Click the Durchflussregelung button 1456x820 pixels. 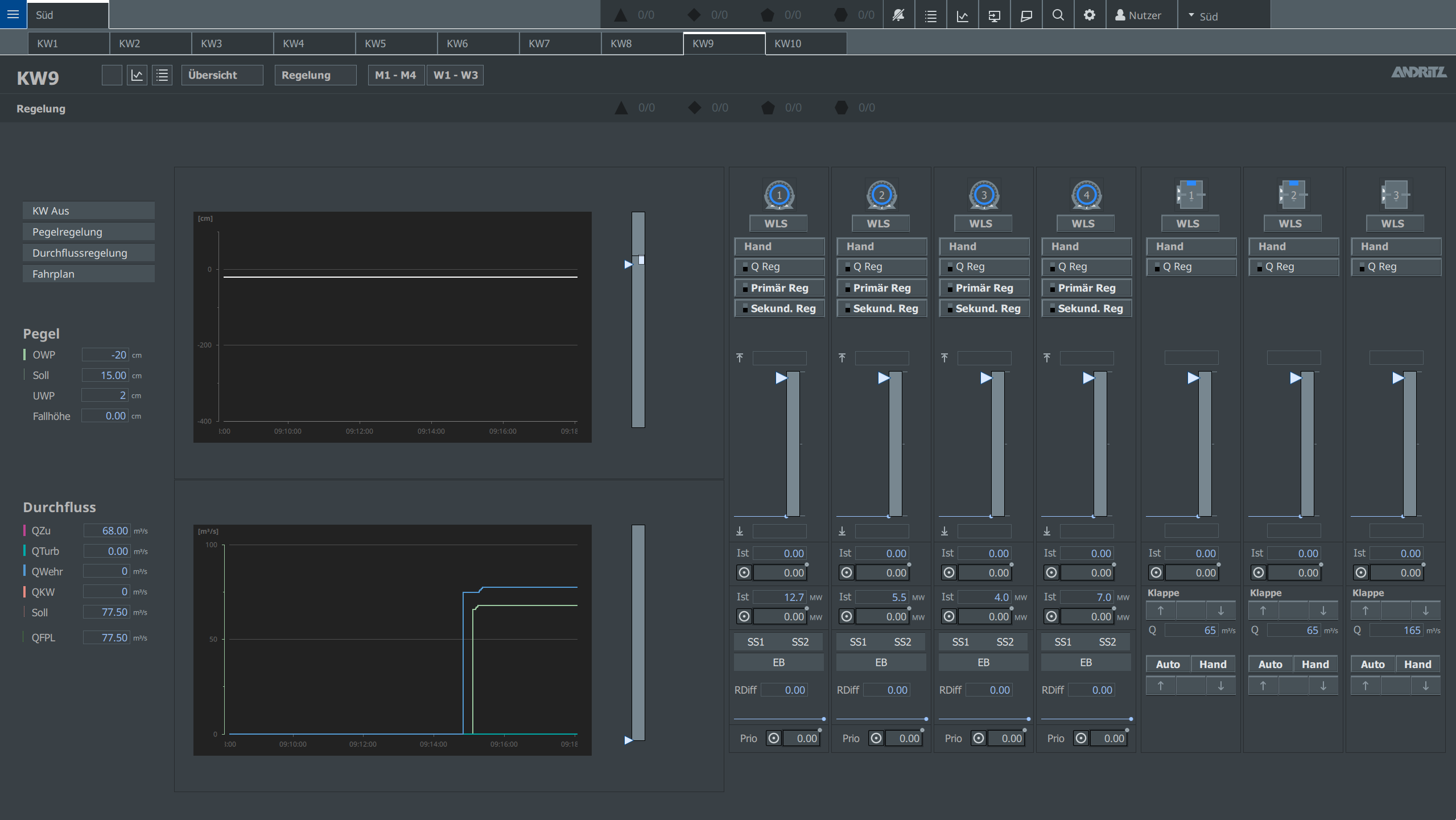click(x=88, y=253)
